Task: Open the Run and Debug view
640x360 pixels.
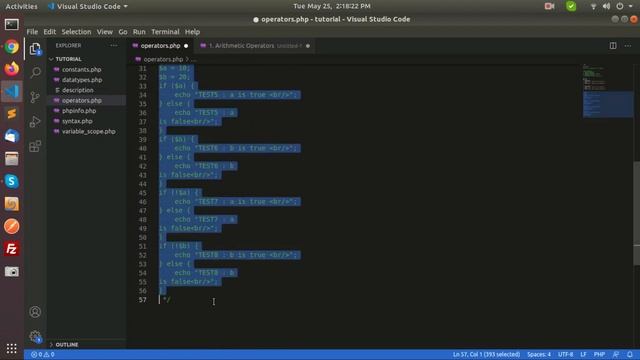Action: 35,122
